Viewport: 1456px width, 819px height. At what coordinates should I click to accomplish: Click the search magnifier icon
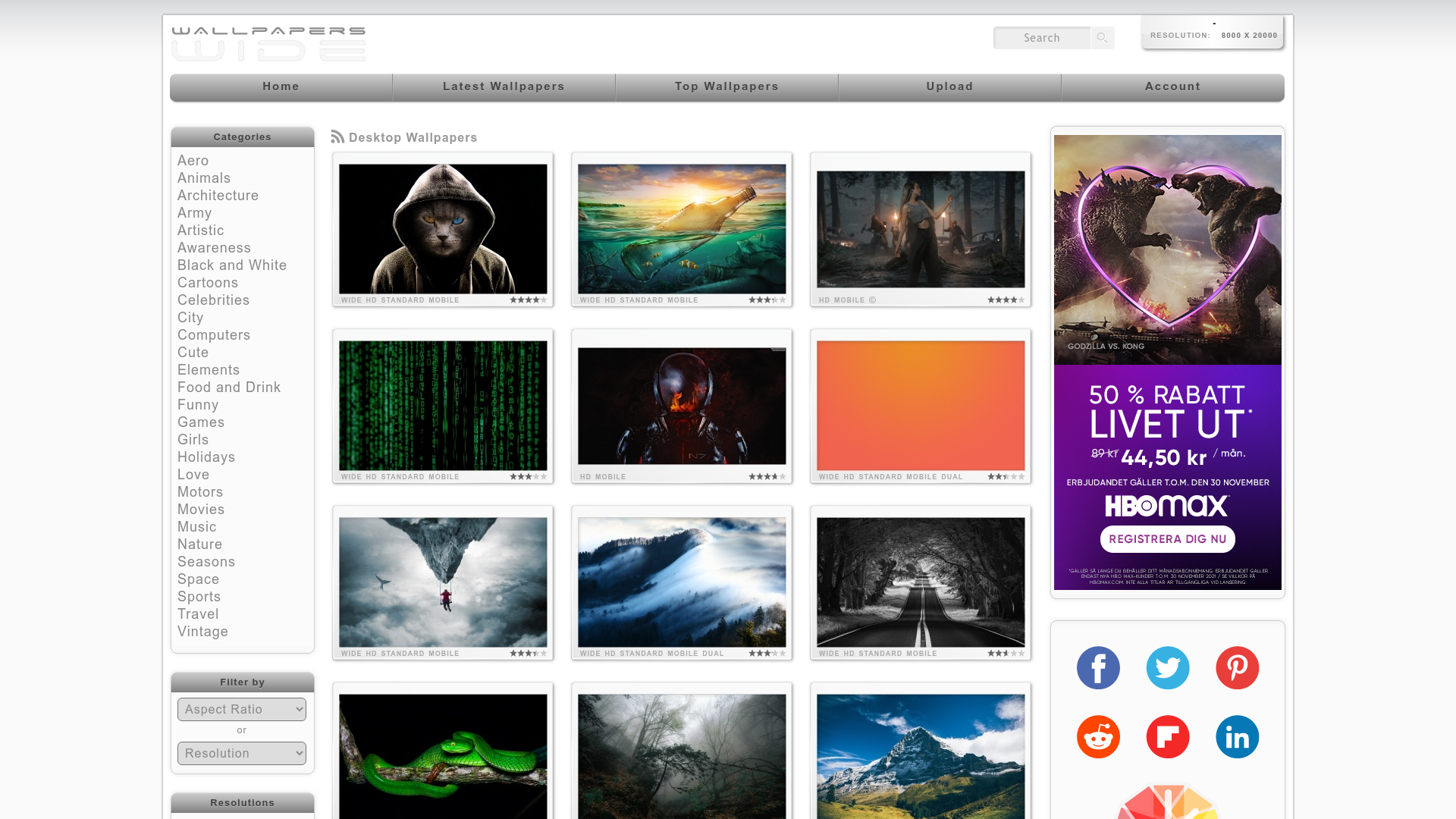point(1103,38)
